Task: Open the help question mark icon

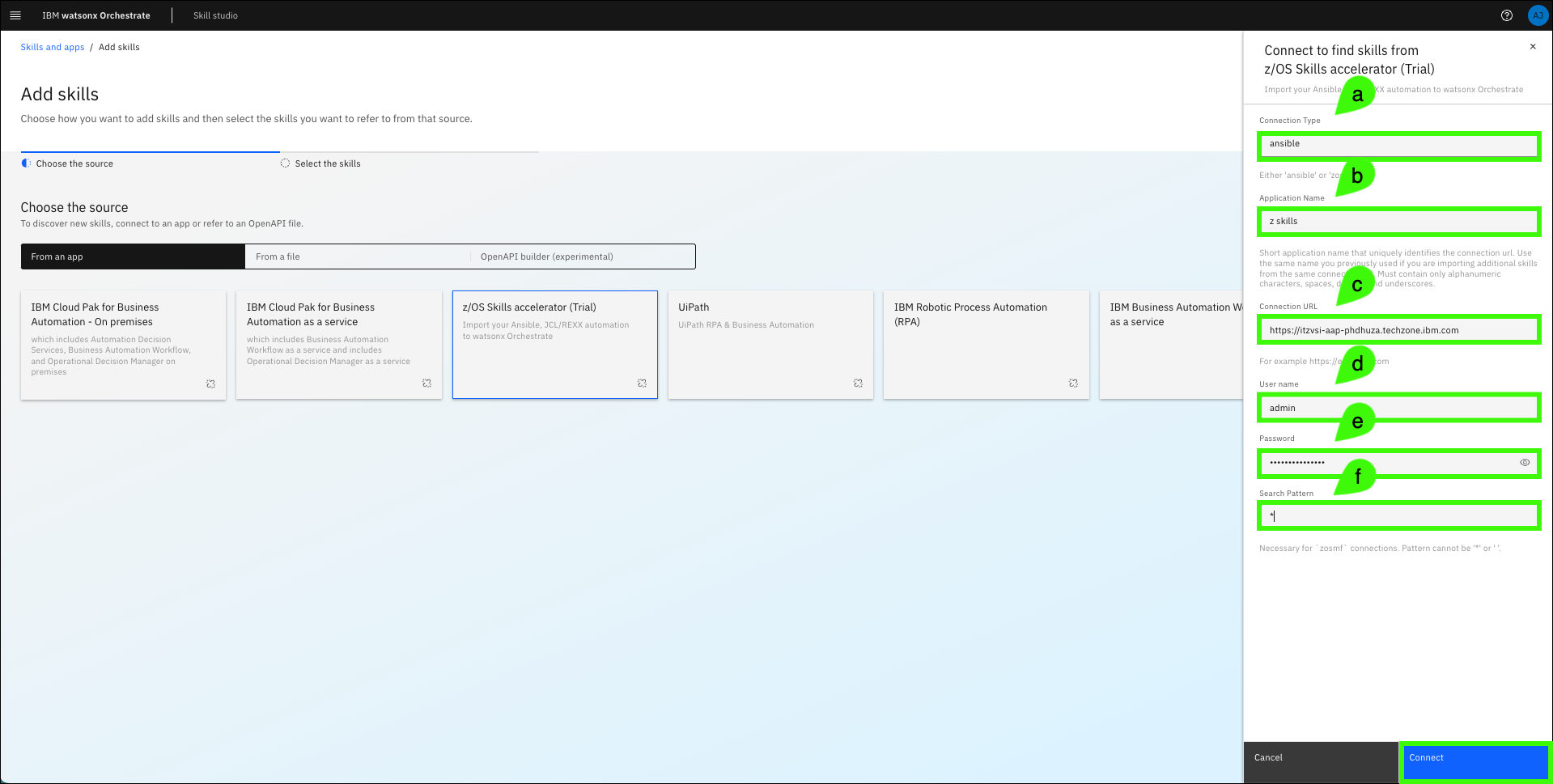Action: point(1506,15)
